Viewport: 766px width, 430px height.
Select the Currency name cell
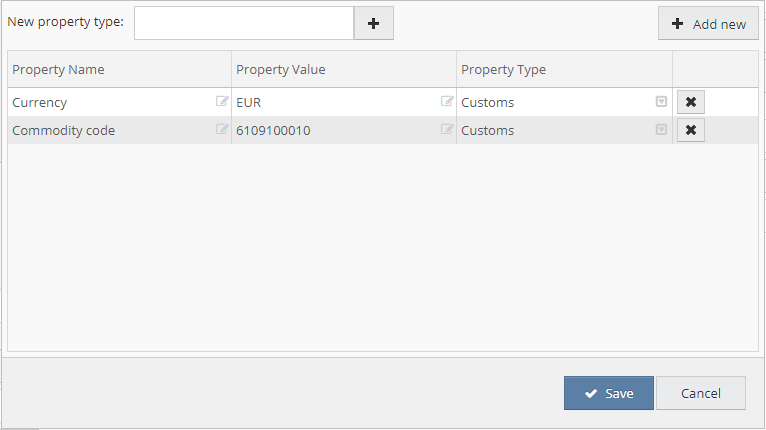click(x=100, y=102)
